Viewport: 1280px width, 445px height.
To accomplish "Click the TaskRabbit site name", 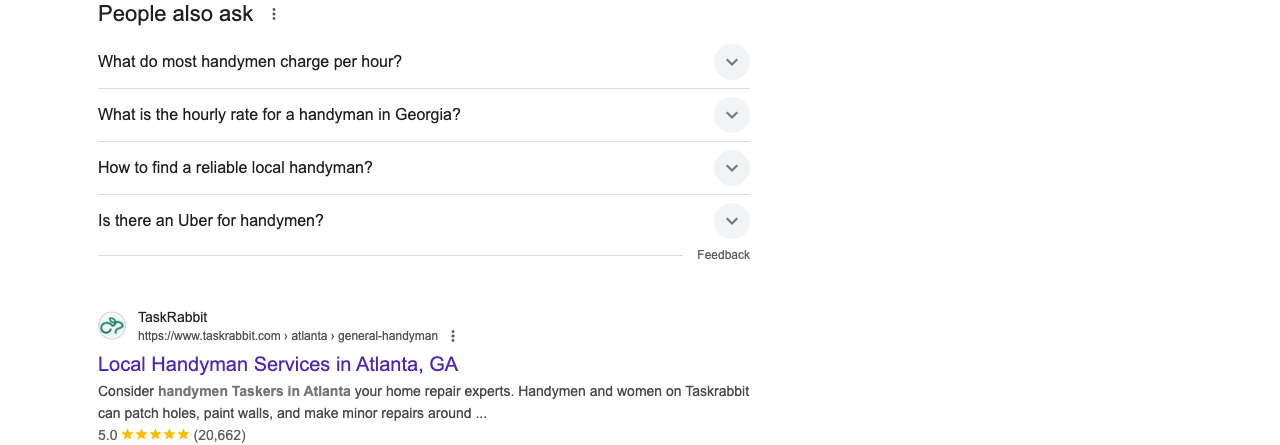I will pyautogui.click(x=172, y=317).
